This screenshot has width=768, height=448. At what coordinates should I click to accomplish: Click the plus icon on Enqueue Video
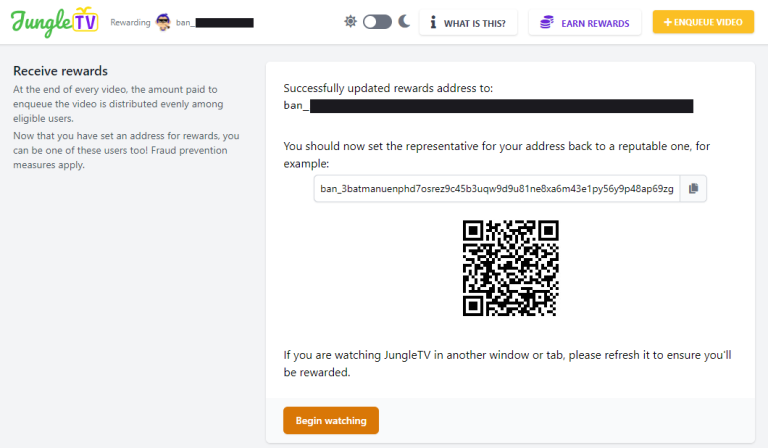(x=667, y=22)
